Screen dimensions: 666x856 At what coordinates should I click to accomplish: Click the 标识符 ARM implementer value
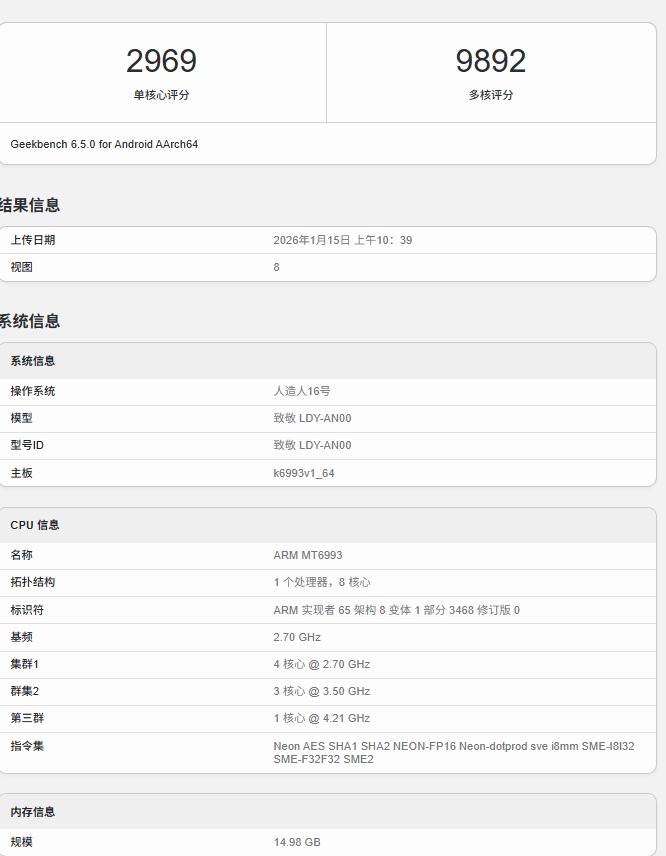396,610
